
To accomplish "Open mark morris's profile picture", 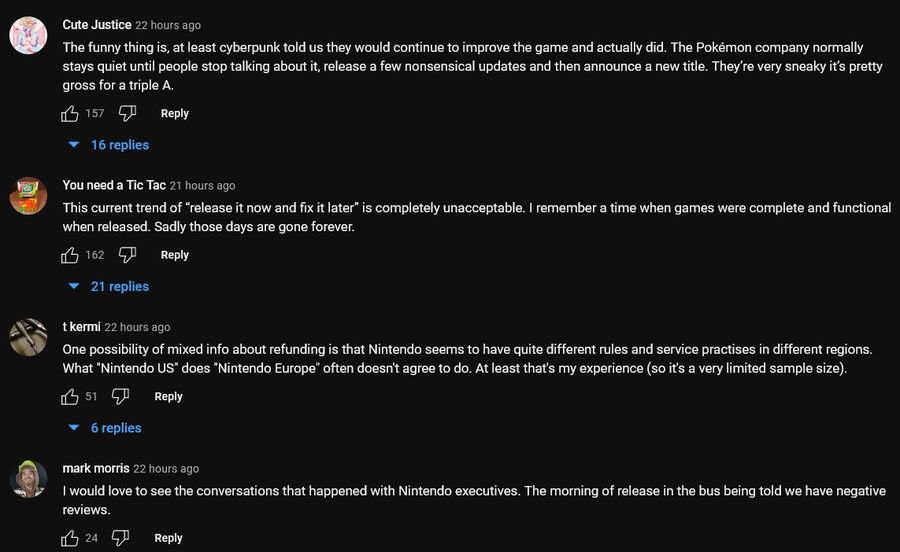I will (28, 478).
